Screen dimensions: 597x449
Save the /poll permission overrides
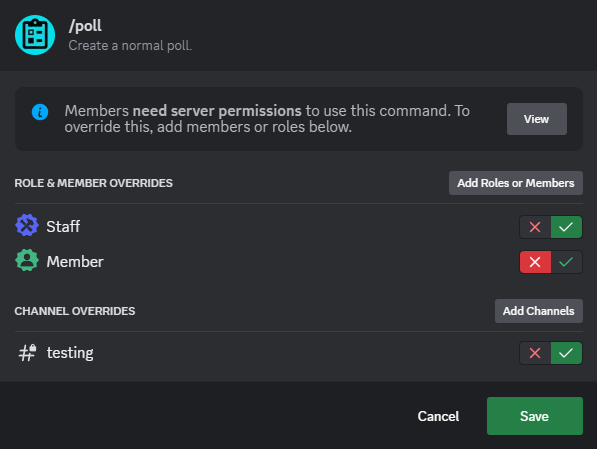(535, 416)
